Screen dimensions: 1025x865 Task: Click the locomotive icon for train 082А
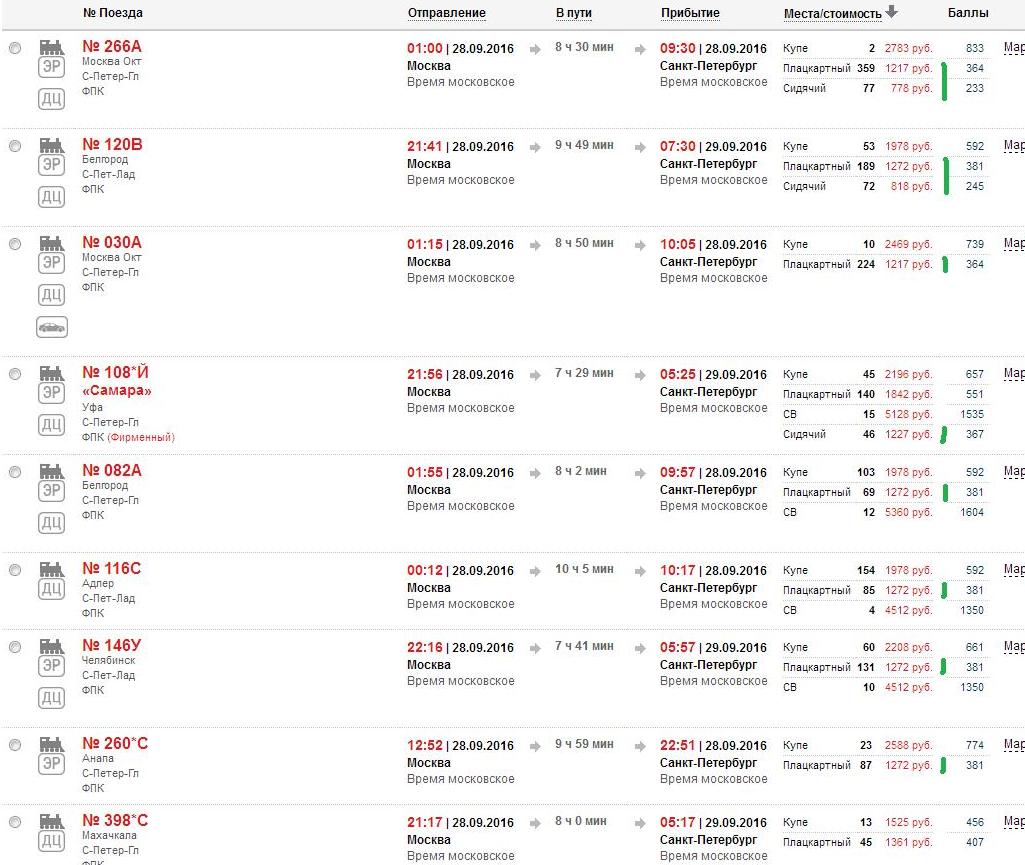51,471
